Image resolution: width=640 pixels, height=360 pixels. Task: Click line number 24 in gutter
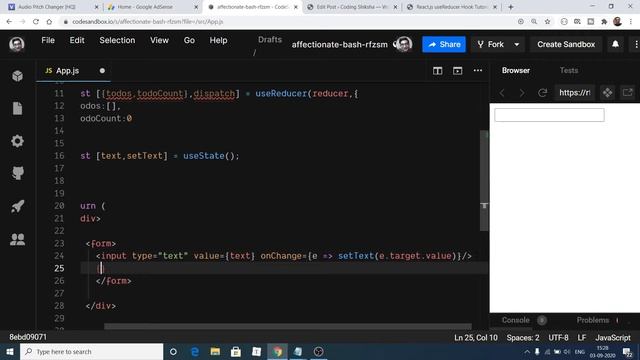(x=59, y=256)
